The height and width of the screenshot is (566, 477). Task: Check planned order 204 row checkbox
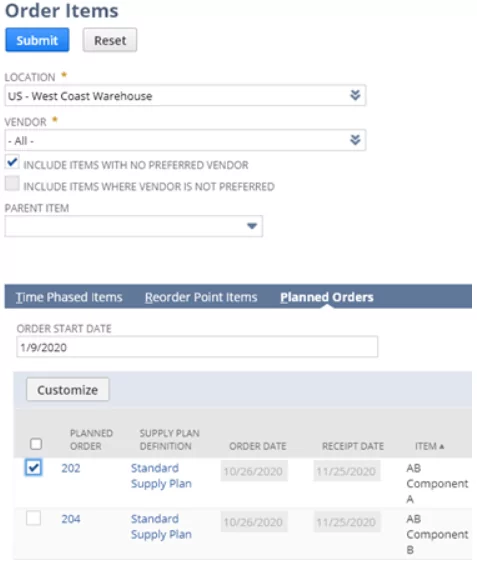pyautogui.click(x=33, y=518)
